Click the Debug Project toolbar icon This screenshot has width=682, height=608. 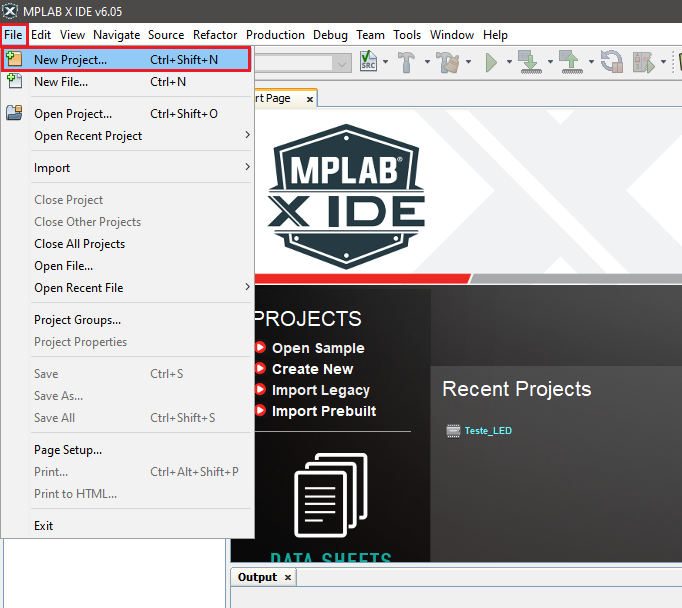click(644, 63)
